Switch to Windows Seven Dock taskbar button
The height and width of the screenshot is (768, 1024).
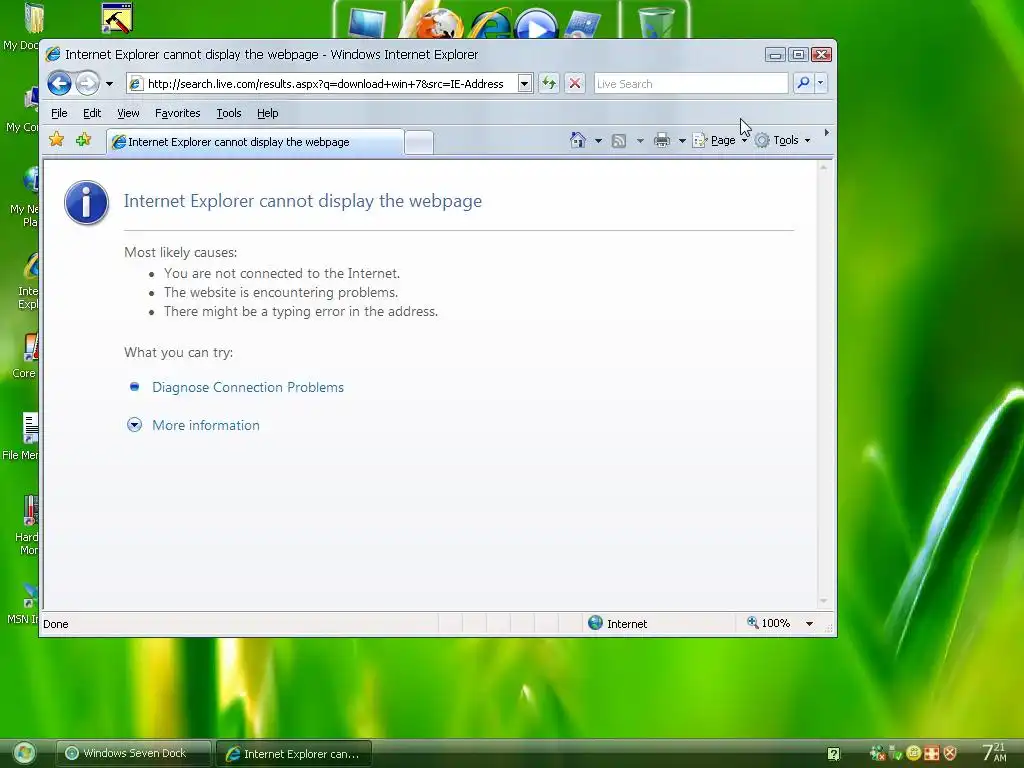click(135, 753)
